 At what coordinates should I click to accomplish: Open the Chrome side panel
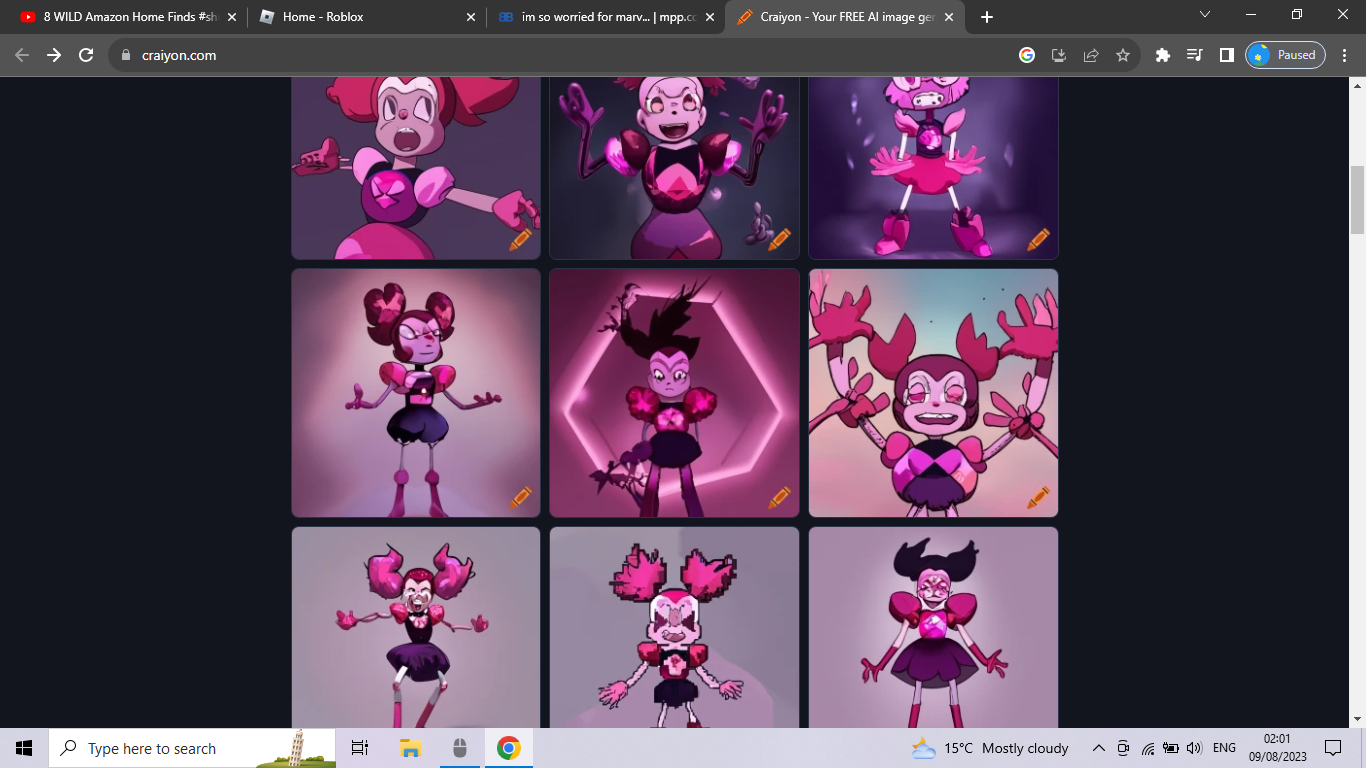click(x=1226, y=55)
